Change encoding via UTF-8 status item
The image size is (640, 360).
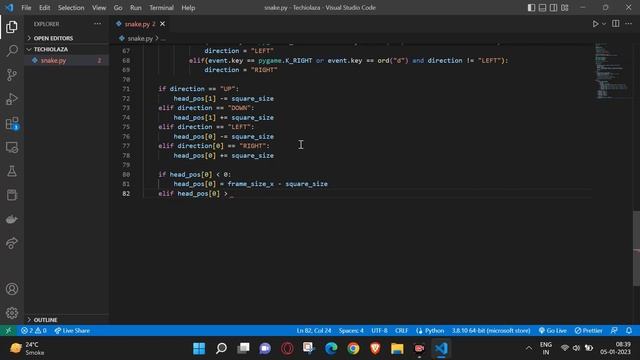pos(379,331)
